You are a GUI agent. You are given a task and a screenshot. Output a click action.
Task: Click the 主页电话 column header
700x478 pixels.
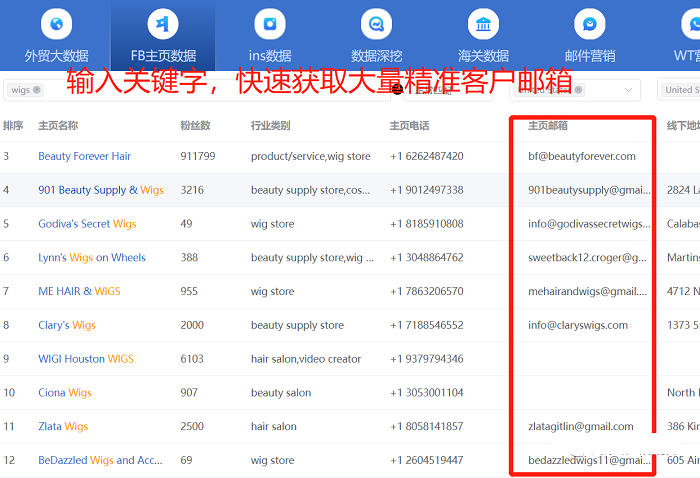409,125
